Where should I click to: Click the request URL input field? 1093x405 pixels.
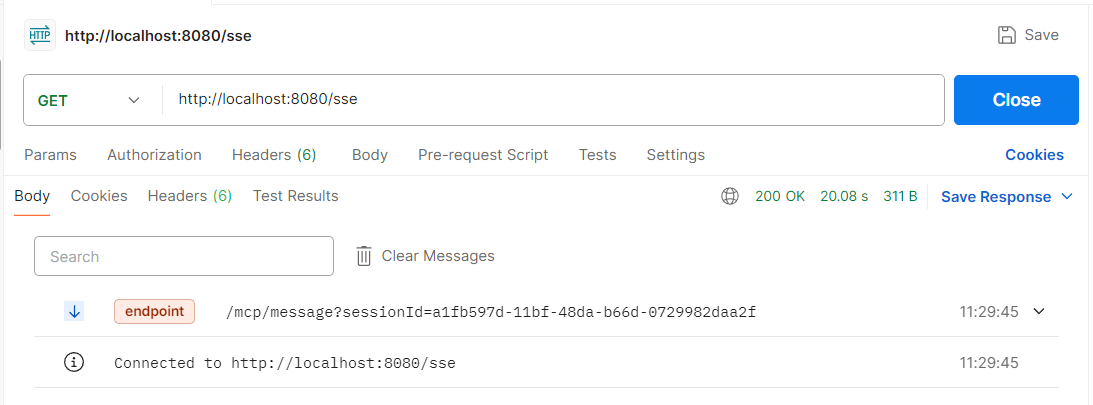[x=550, y=100]
